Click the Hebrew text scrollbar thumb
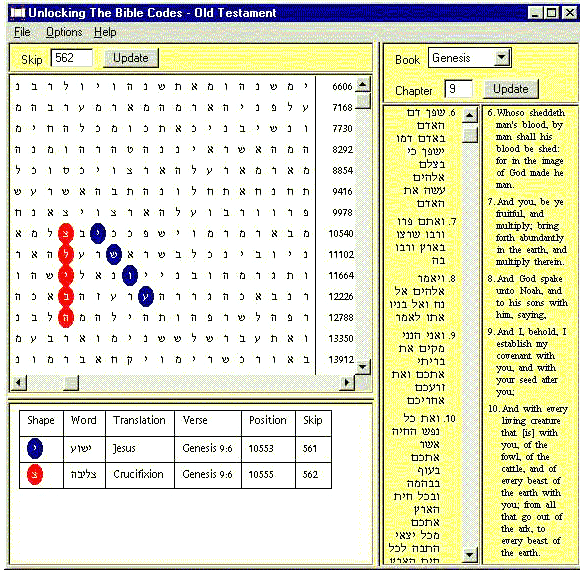Screen dimensions: 580x570 coord(470,134)
